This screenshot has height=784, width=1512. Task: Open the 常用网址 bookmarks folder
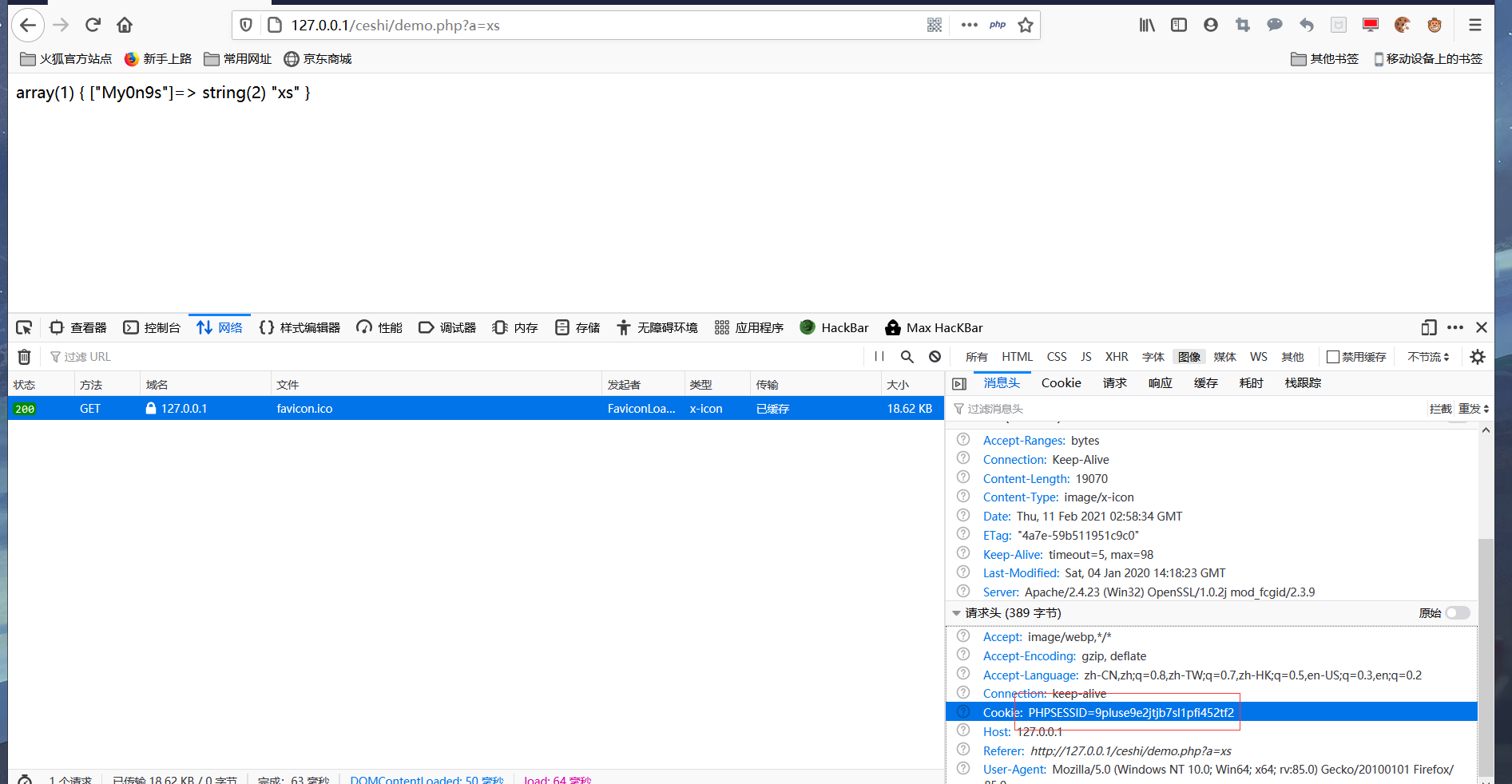pyautogui.click(x=238, y=59)
